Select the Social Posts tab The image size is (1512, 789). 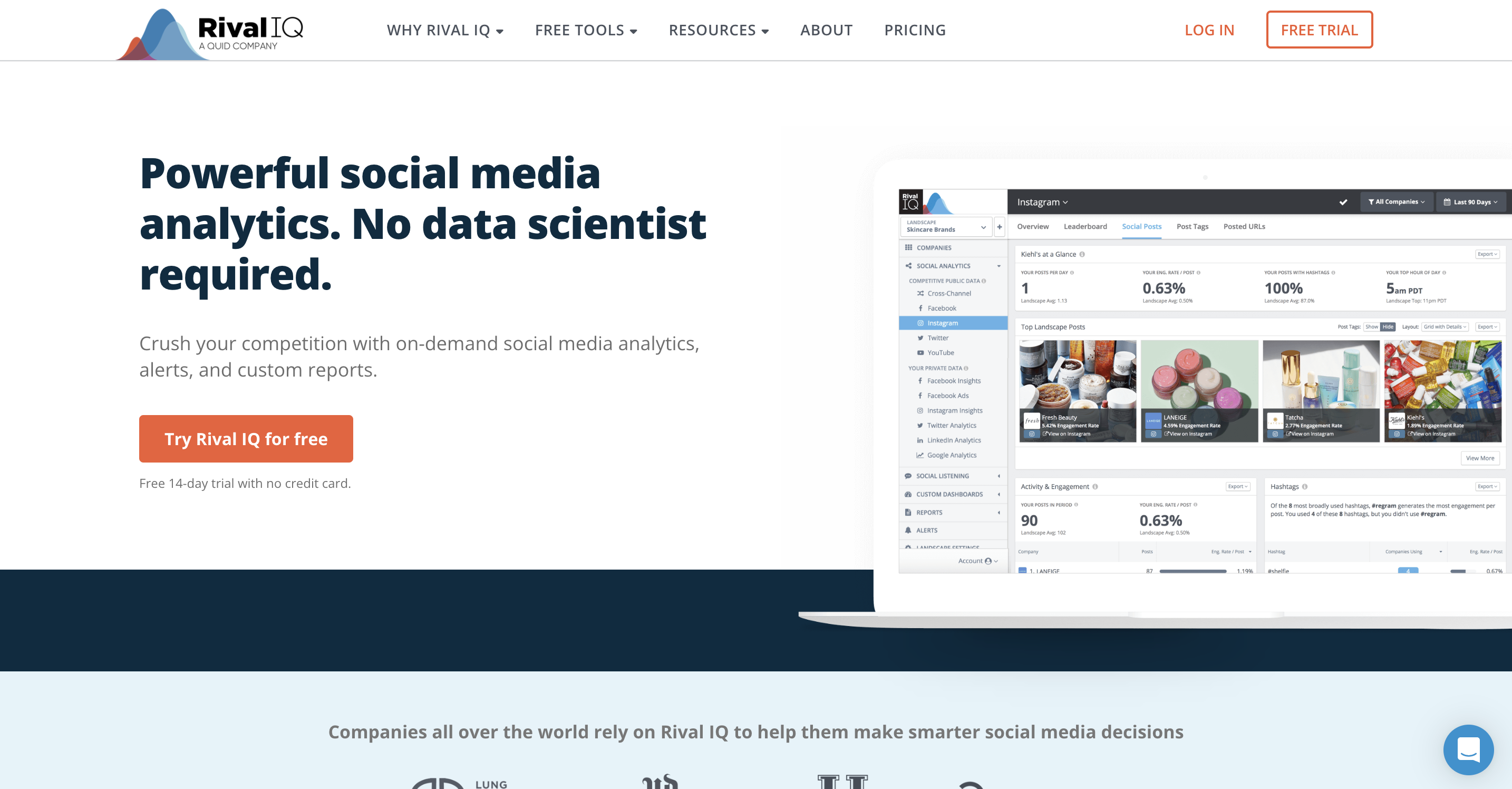pos(1140,226)
